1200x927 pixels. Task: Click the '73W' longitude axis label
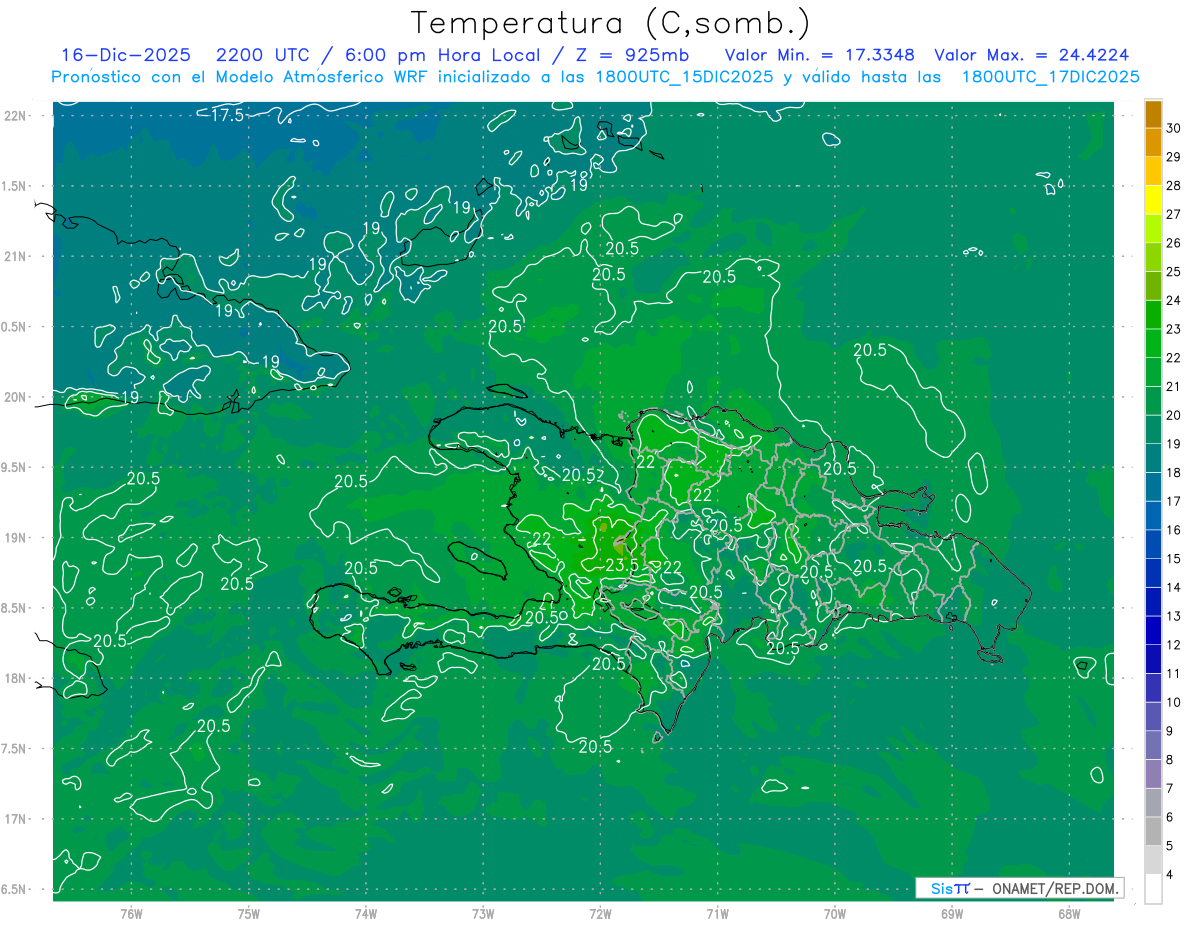click(x=483, y=914)
